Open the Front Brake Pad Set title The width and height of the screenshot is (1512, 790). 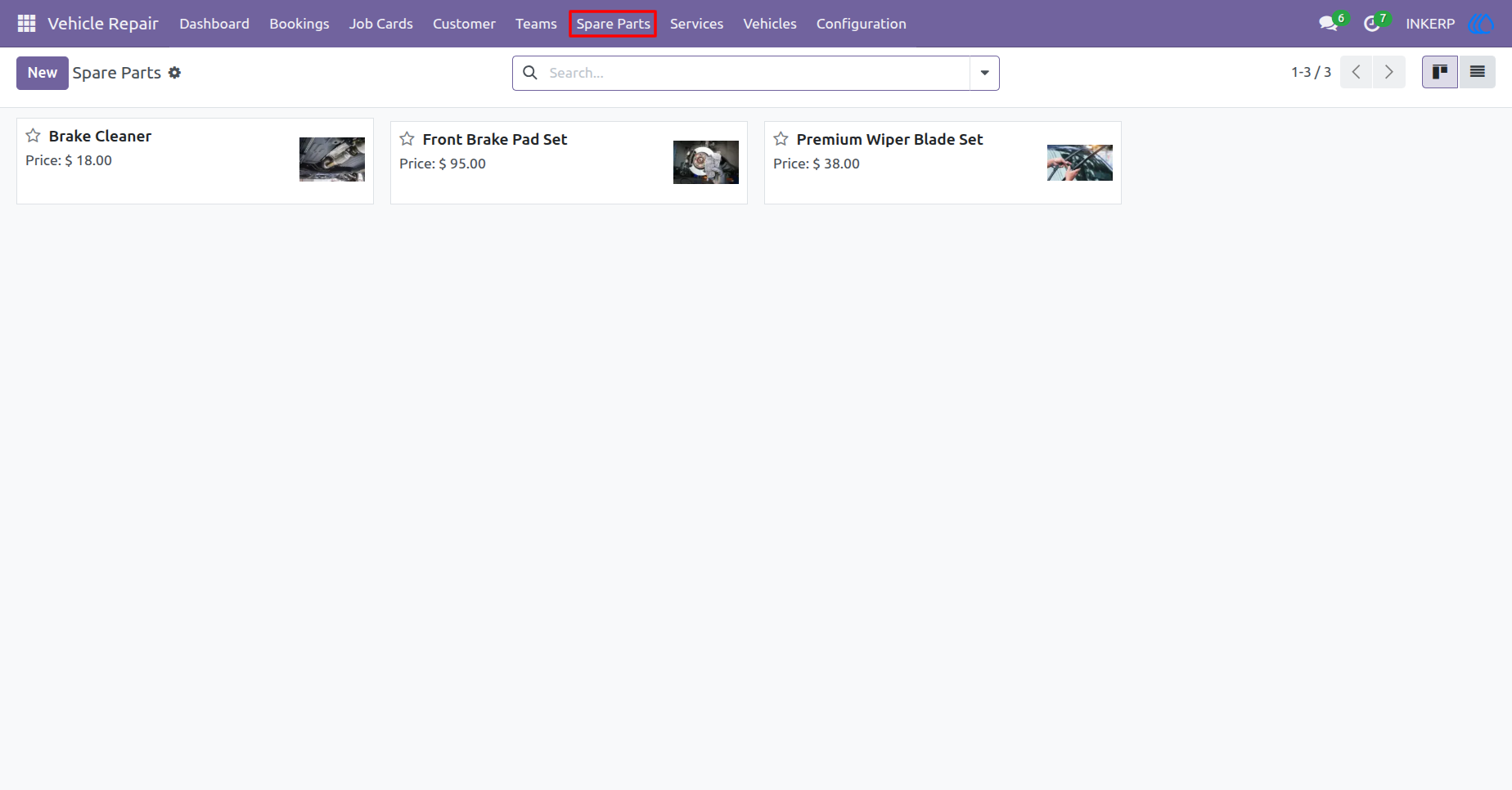(x=495, y=139)
